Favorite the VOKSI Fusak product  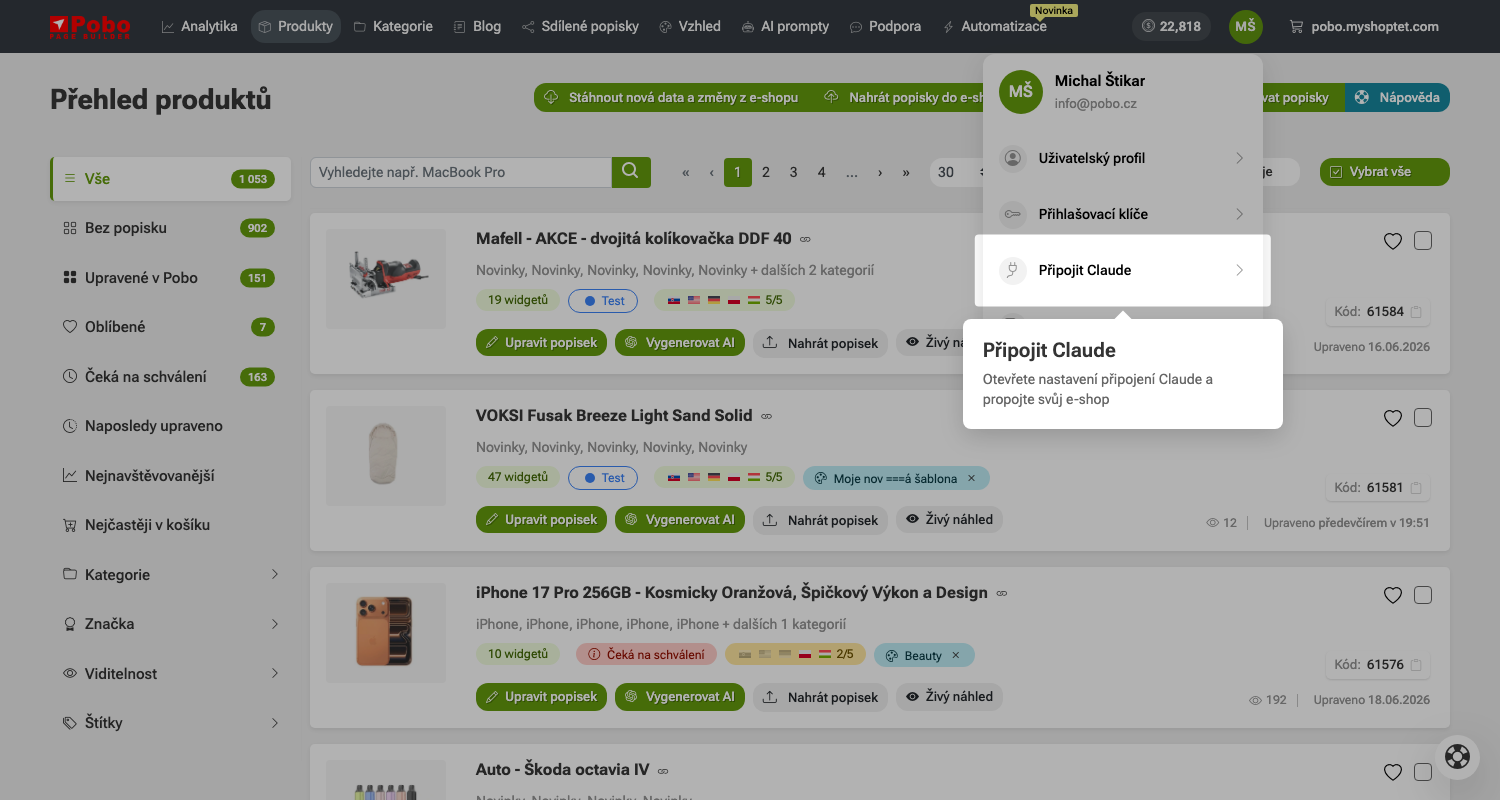tap(1392, 418)
